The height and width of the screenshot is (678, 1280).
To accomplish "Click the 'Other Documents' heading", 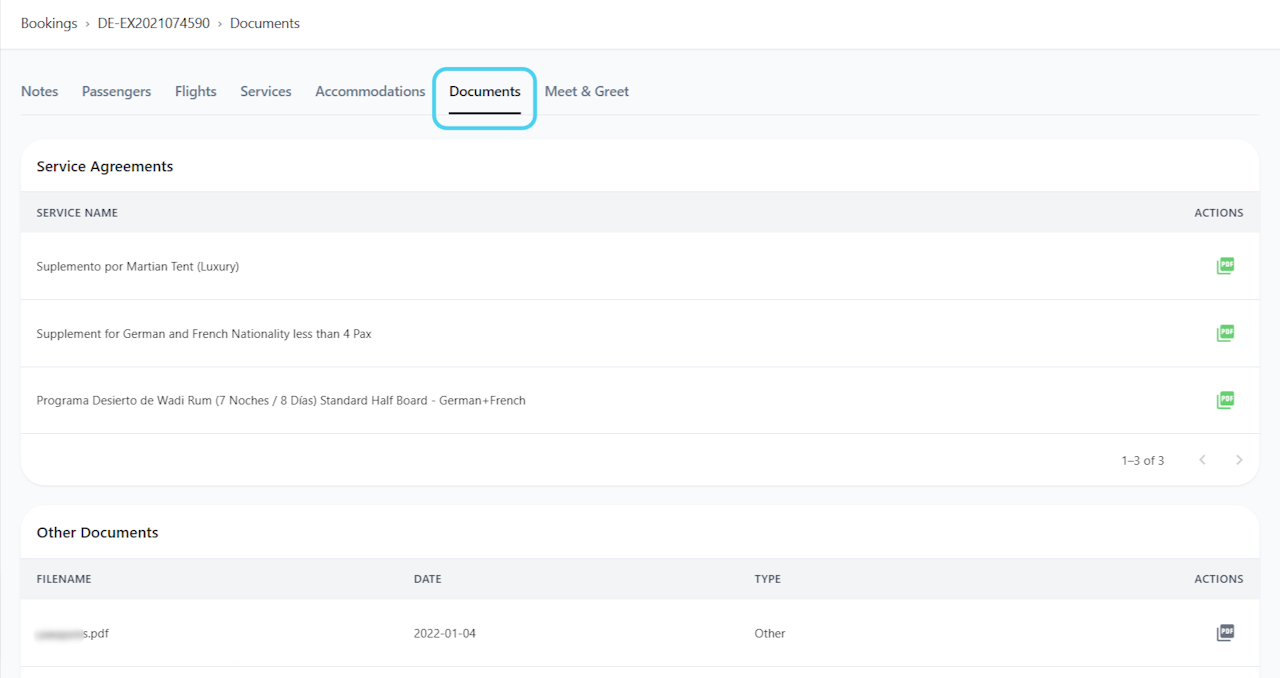I will coord(98,532).
